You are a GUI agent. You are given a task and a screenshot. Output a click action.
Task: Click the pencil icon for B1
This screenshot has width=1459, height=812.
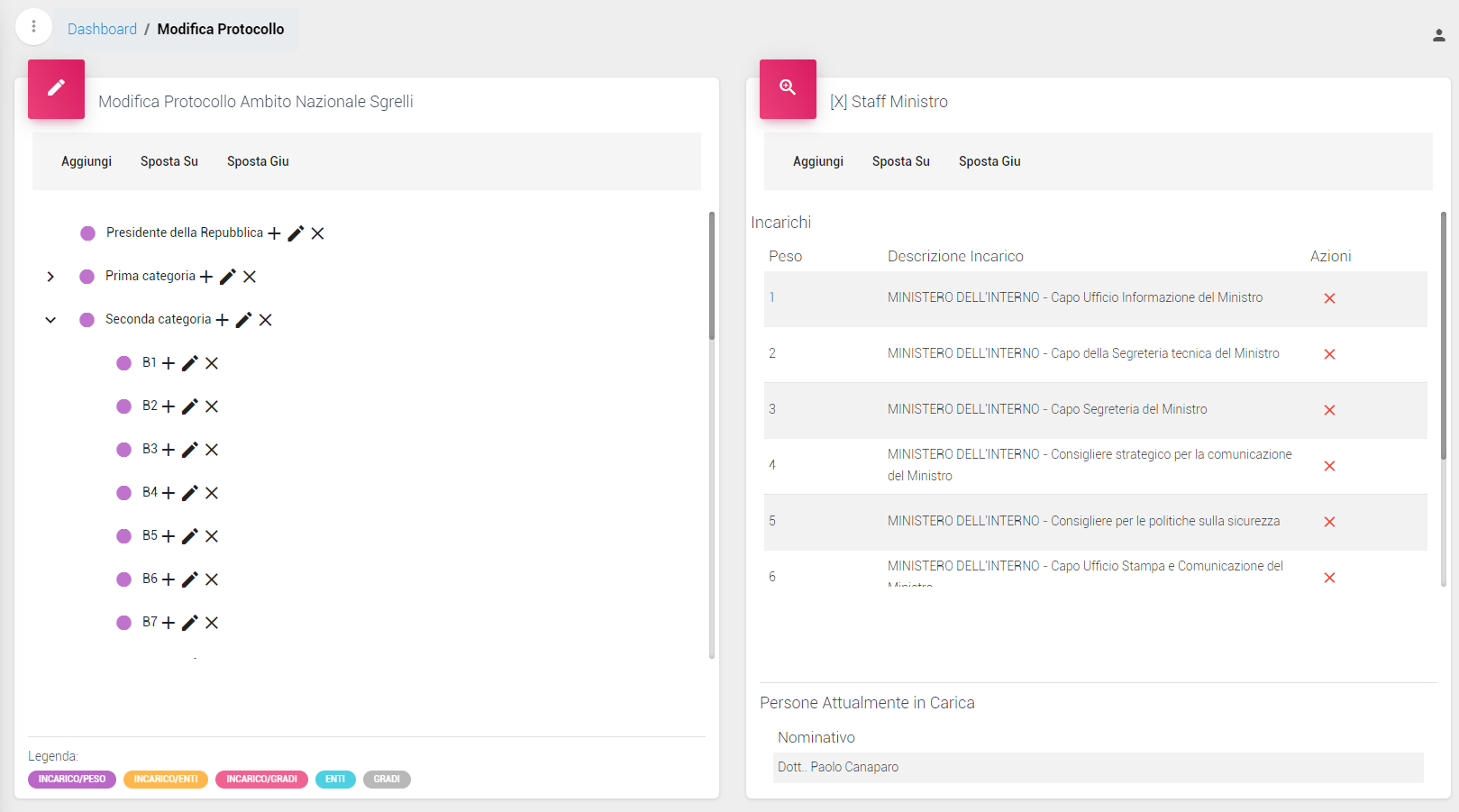coord(190,363)
